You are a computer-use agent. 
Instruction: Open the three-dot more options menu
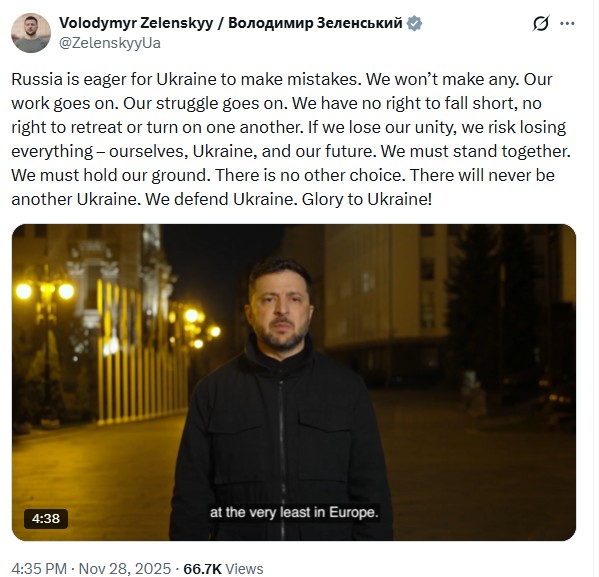coord(568,23)
